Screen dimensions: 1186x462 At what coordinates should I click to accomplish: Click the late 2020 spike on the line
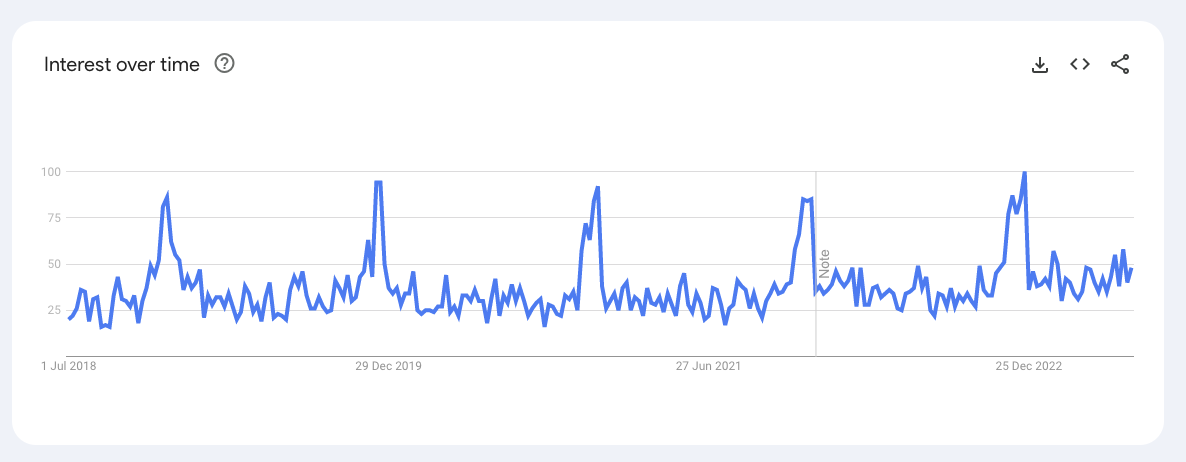pyautogui.click(x=597, y=188)
